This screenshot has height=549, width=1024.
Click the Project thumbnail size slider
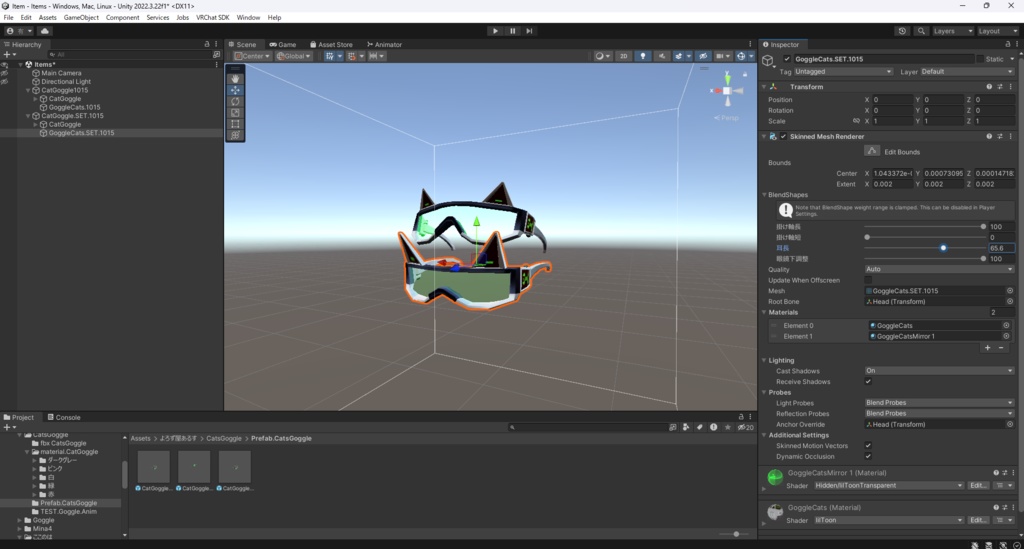click(735, 534)
